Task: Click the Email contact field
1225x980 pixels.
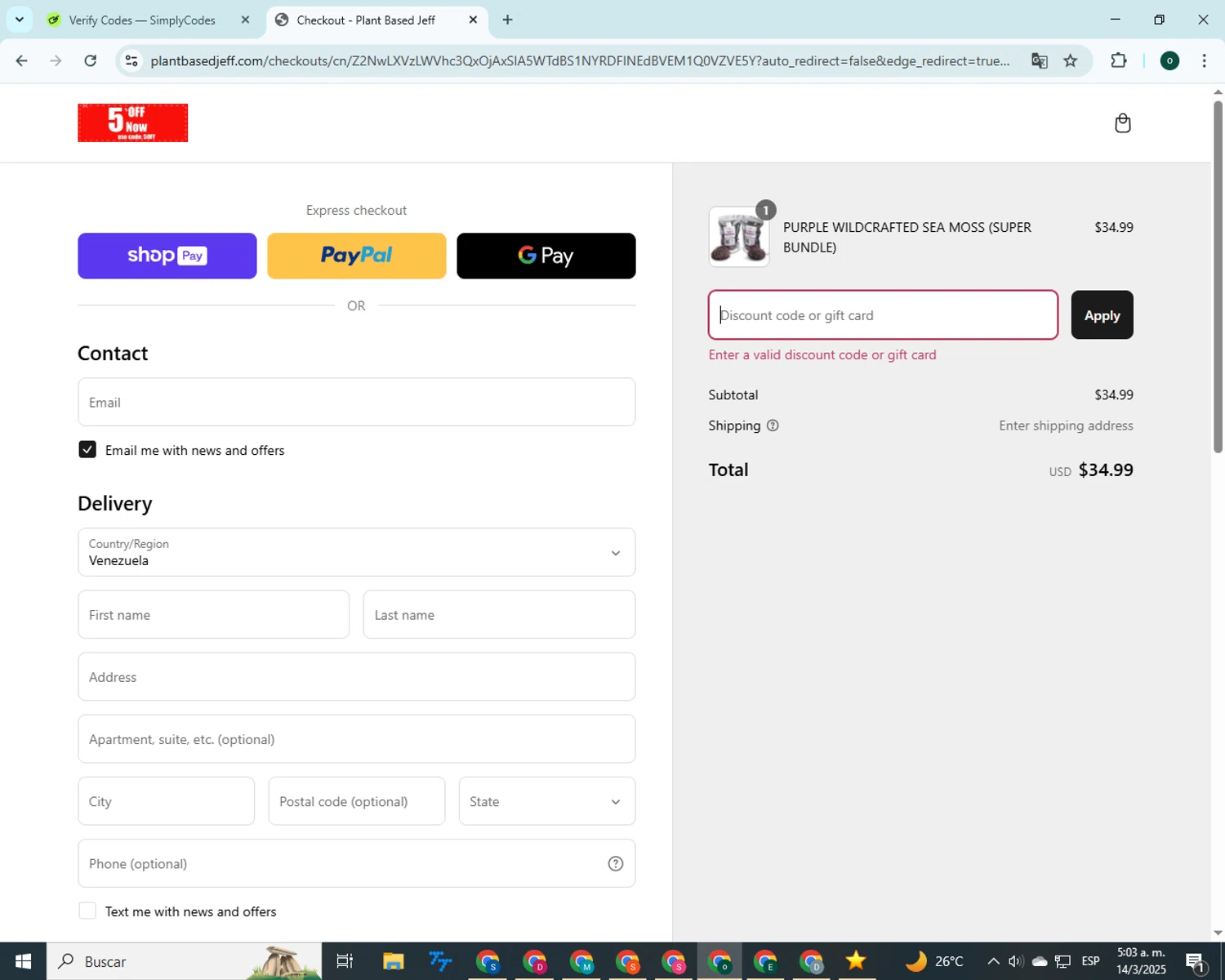Action: pos(357,402)
